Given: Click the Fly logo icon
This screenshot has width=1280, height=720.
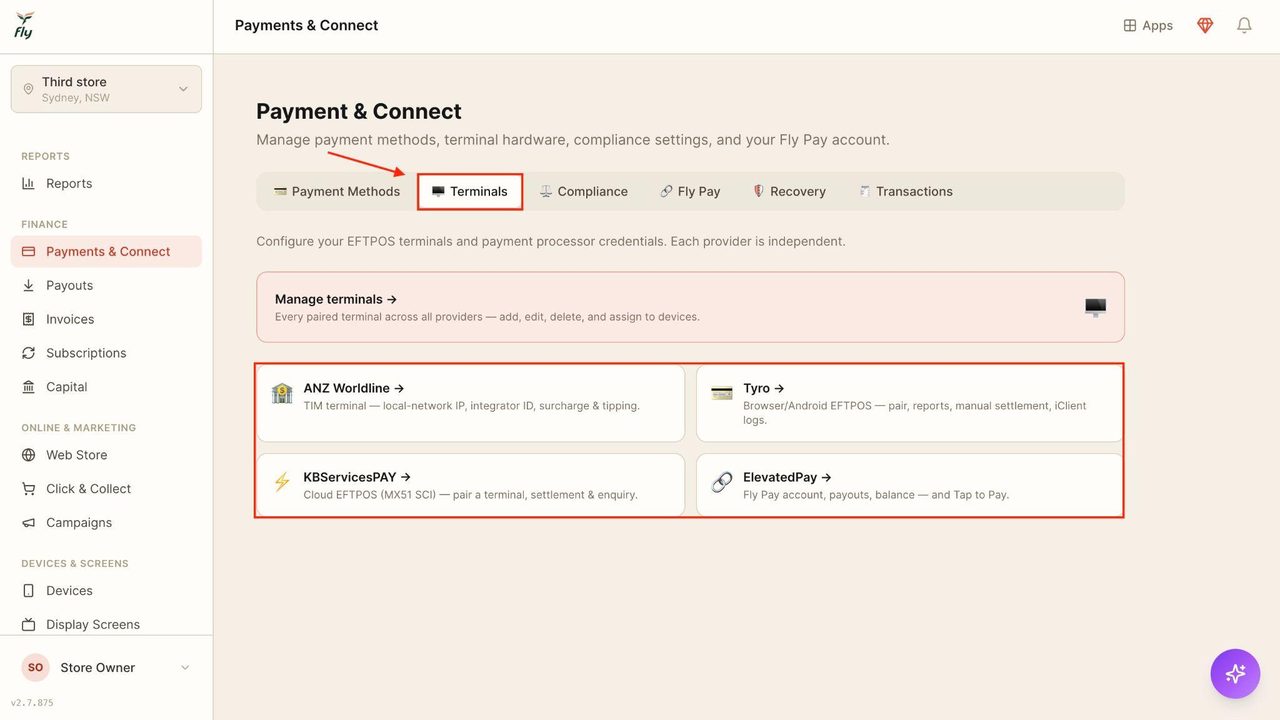Looking at the screenshot, I should click(24, 25).
